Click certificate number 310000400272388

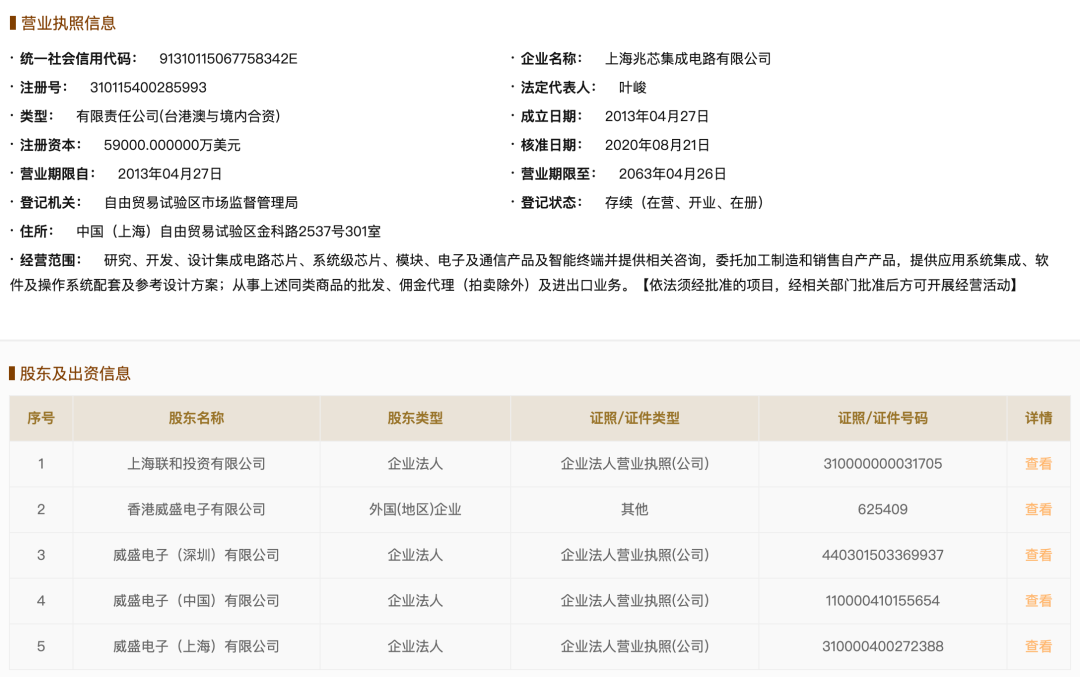point(882,646)
